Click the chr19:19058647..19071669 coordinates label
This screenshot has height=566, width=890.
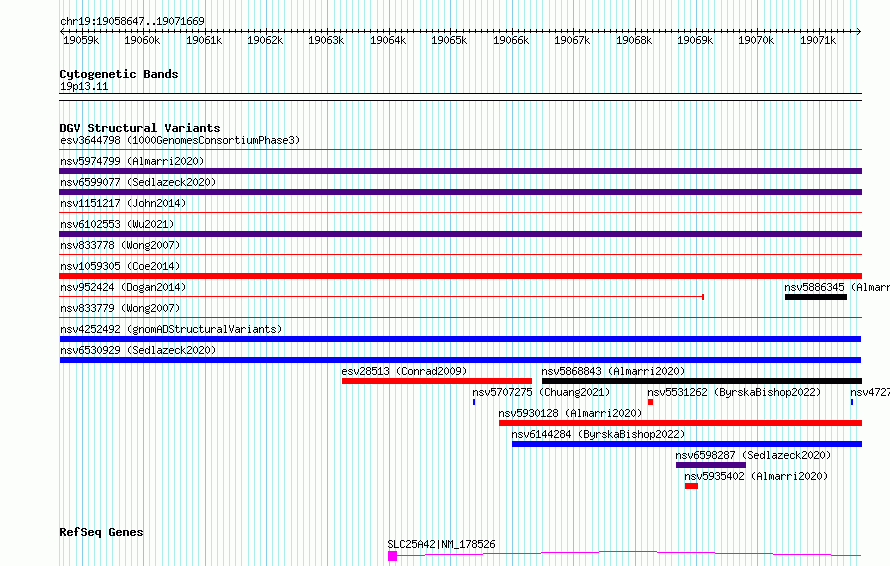pyautogui.click(x=132, y=21)
